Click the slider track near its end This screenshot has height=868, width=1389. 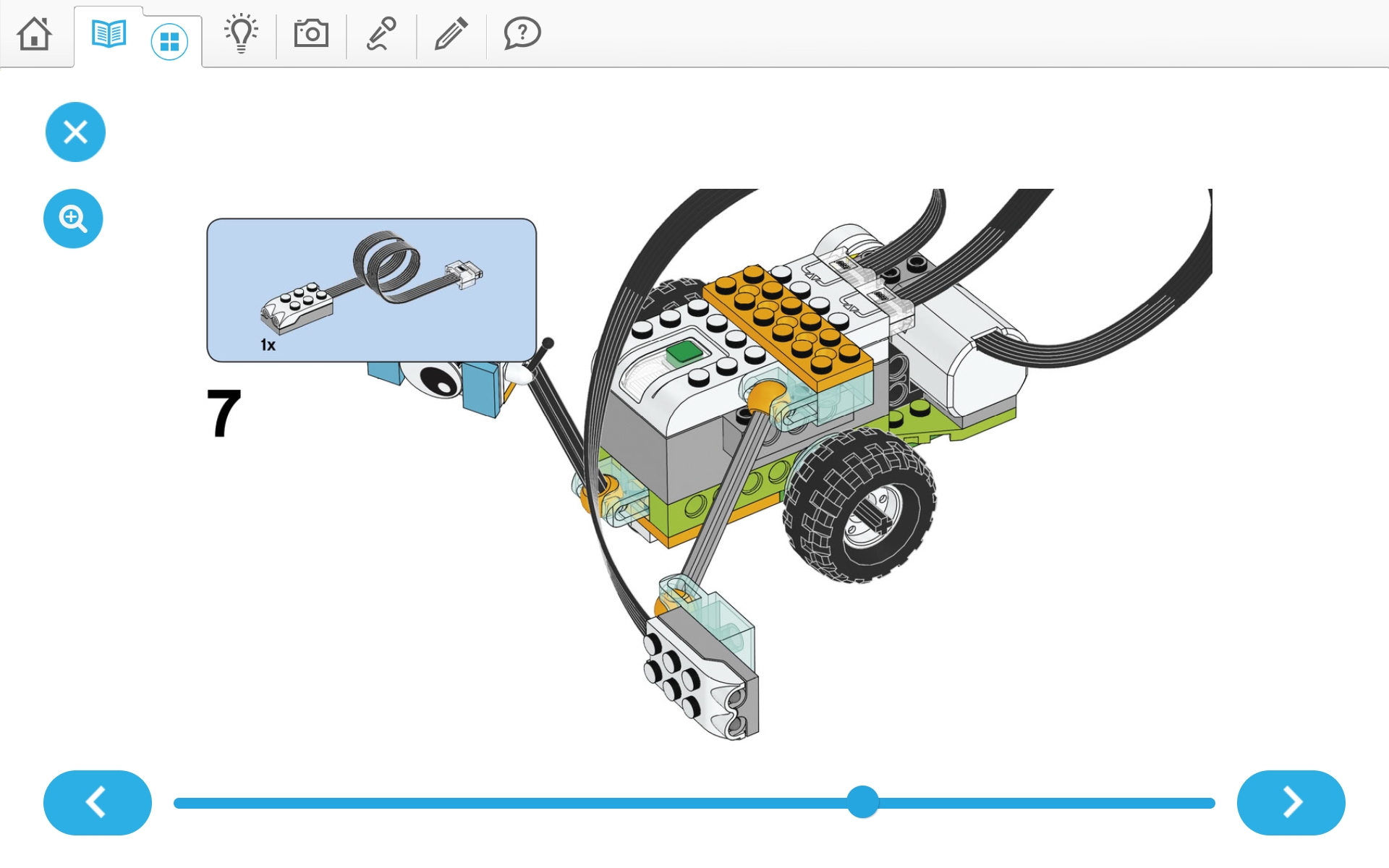tap(1186, 803)
